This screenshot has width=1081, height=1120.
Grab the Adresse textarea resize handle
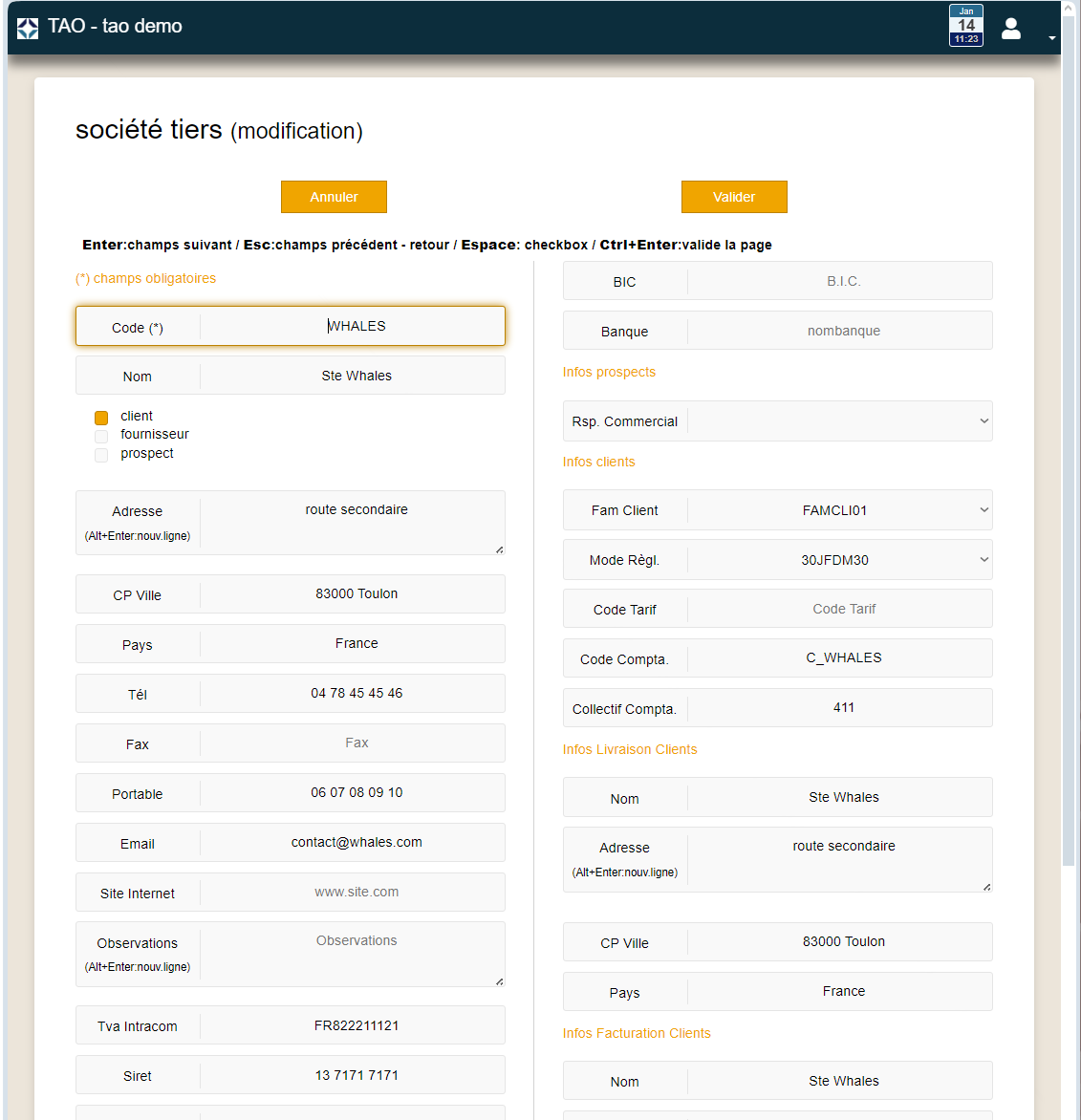point(499,549)
